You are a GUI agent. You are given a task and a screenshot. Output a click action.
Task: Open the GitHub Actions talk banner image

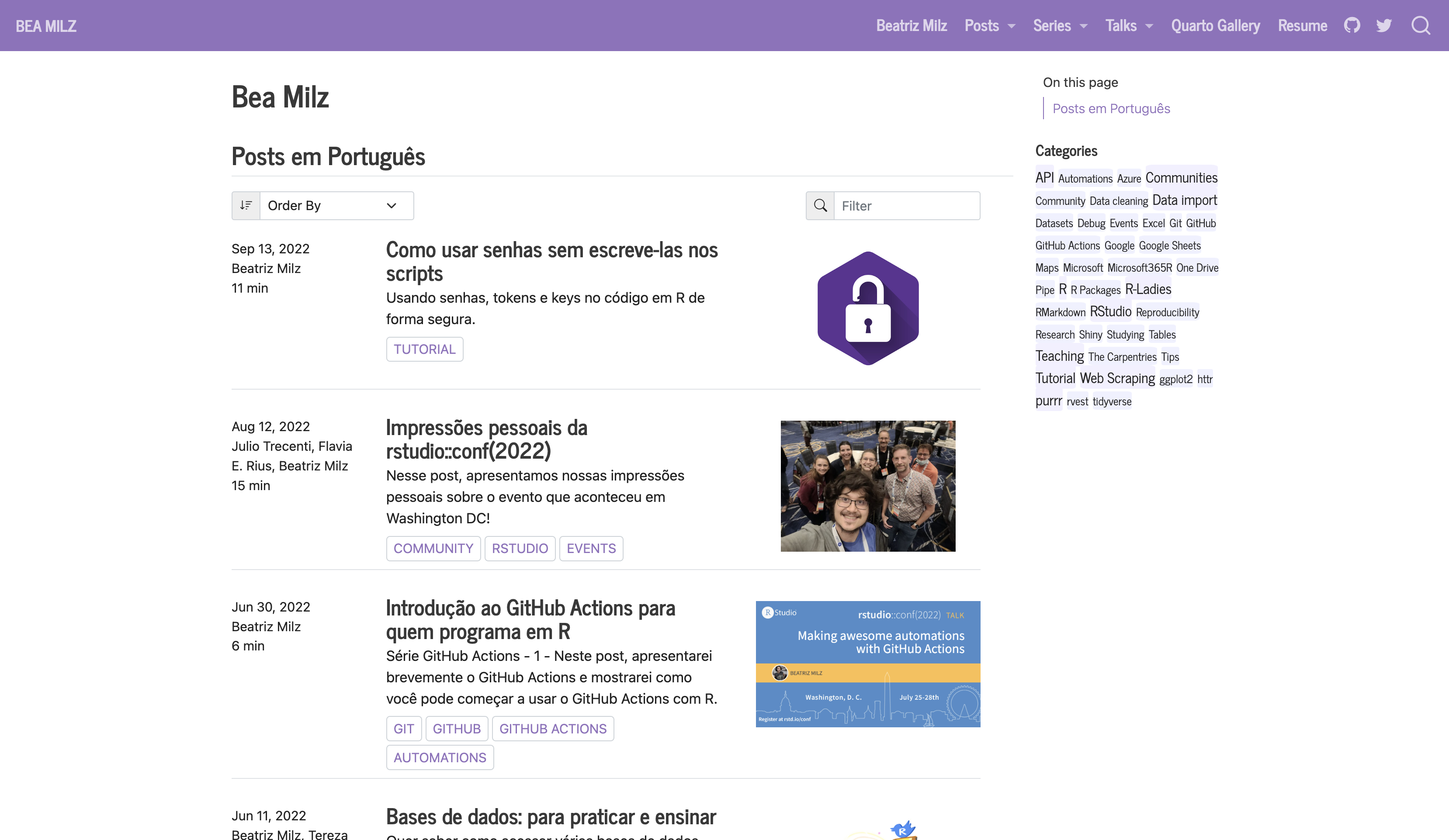click(867, 664)
